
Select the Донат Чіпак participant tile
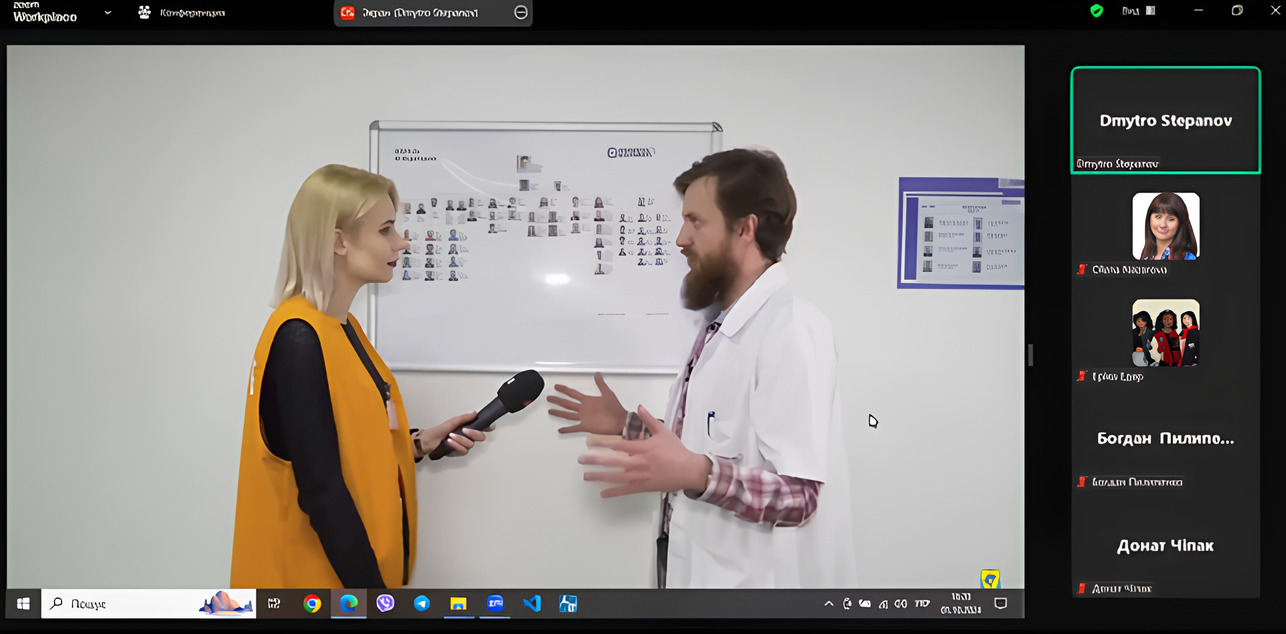(1165, 547)
